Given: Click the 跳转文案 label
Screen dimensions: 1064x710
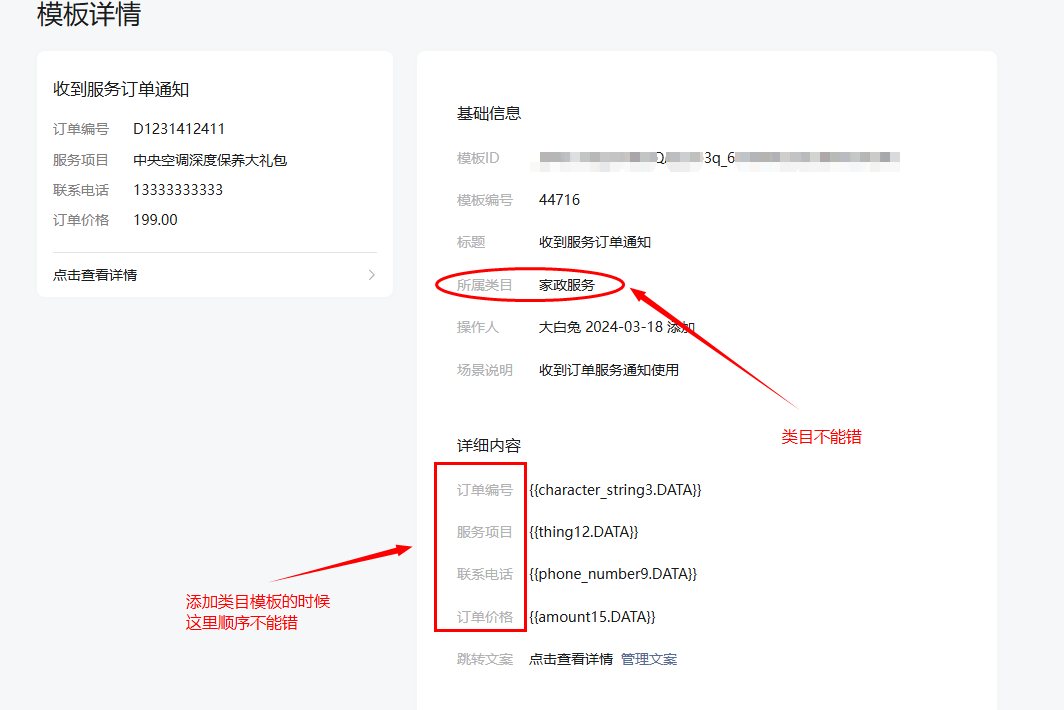Looking at the screenshot, I should 484,659.
